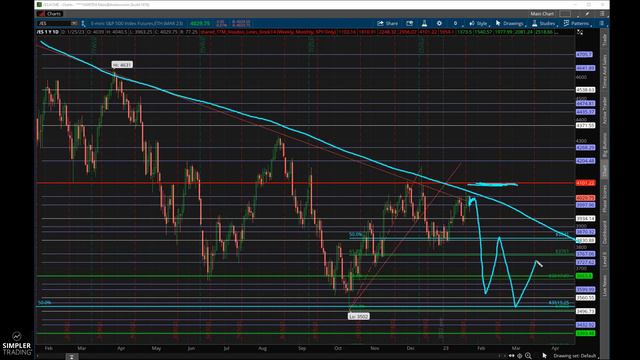Open the chart toolbar hamburger menu
Viewport: 640px width, 360px height.
point(602,23)
